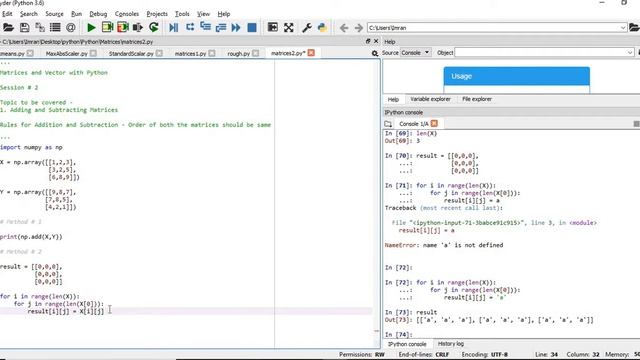Switch to the matrices1.py editor tab
640x360 pixels.
coord(190,53)
